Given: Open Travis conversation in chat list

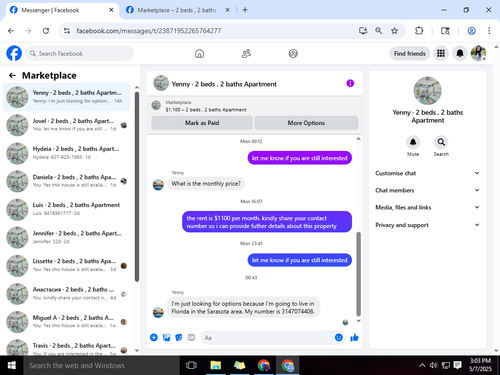Looking at the screenshot, I should [x=66, y=347].
